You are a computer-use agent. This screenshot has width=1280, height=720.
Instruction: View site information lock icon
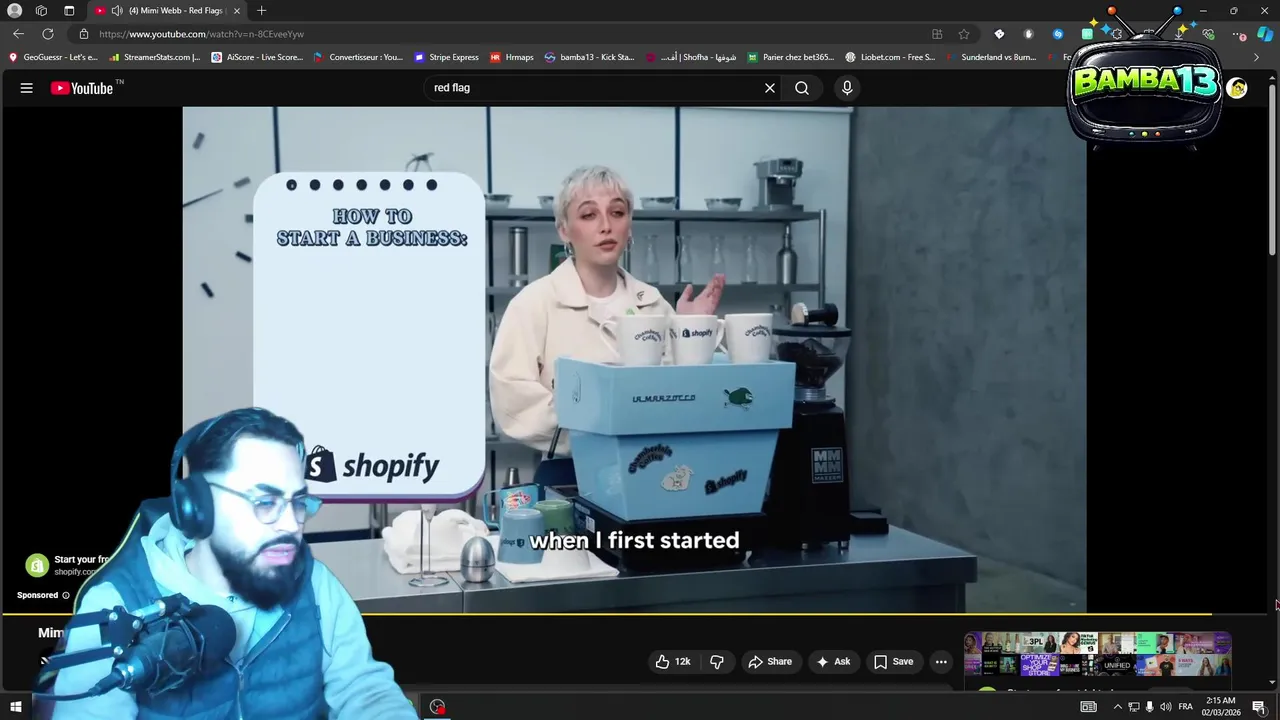(84, 34)
